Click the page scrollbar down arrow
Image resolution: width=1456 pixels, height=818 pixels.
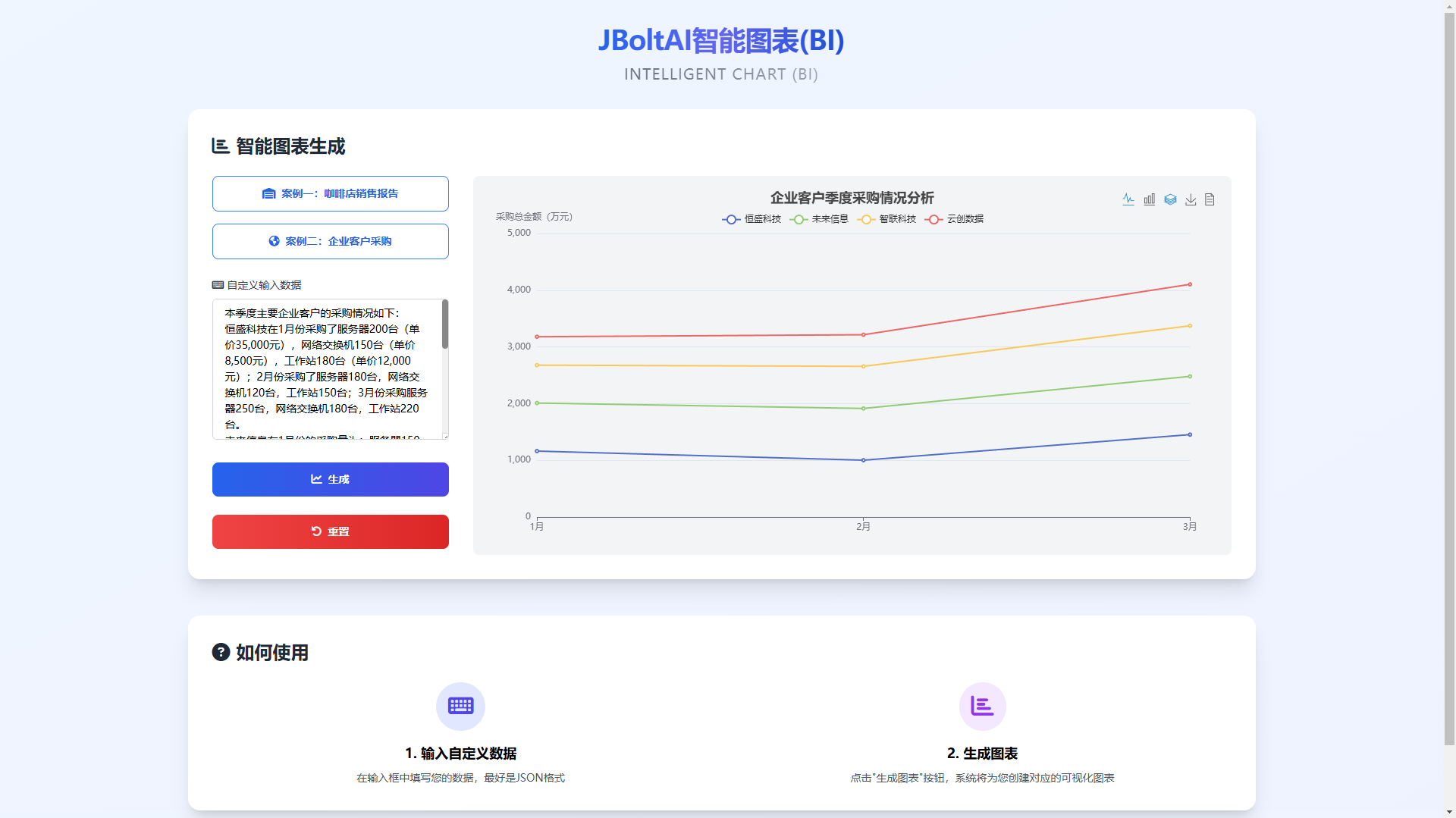click(x=1449, y=812)
